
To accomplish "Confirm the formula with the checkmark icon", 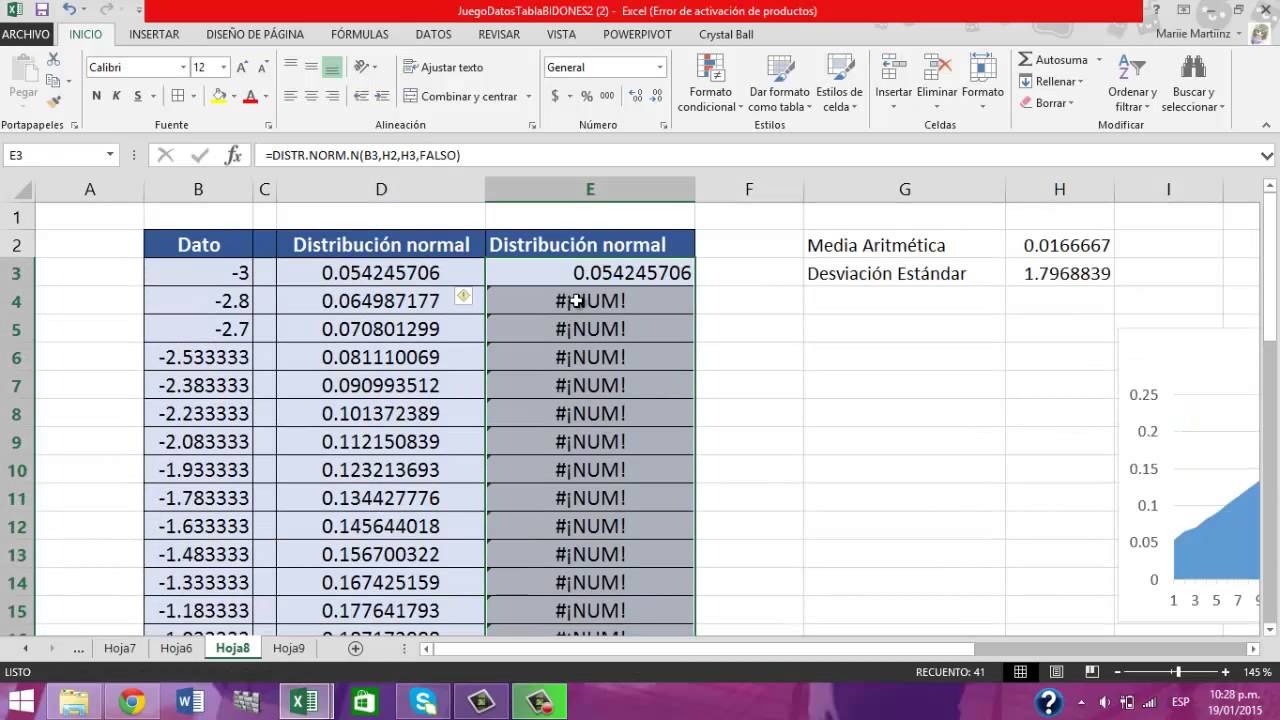I will [200, 155].
